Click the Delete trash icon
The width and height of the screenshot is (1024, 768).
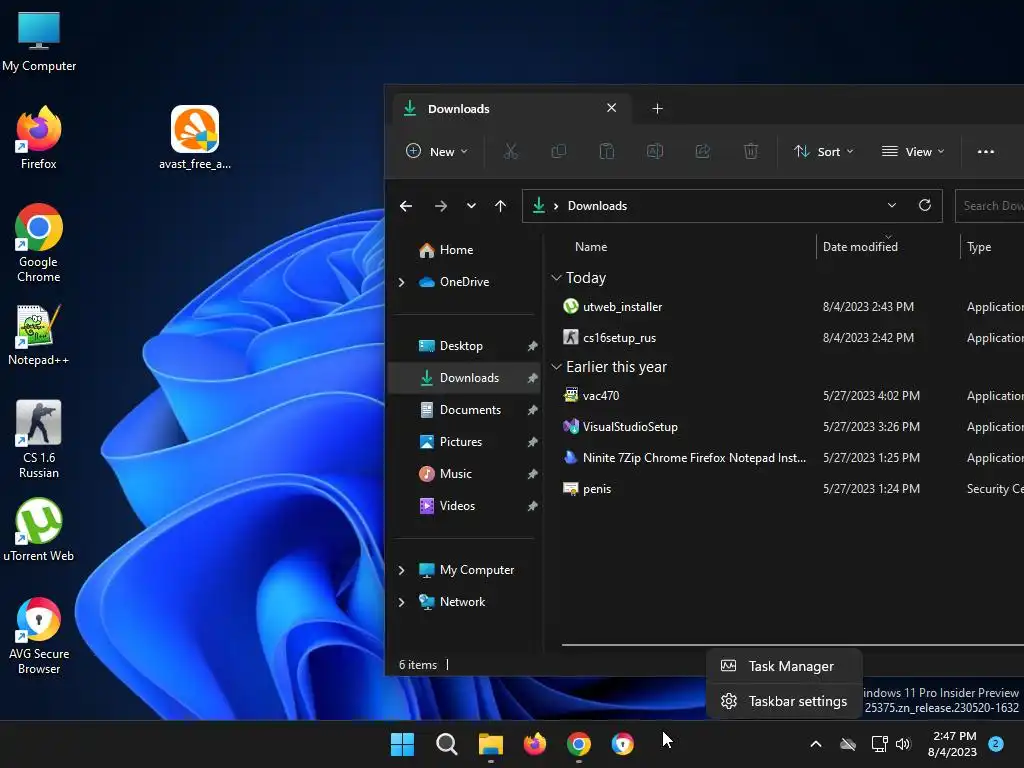[750, 152]
